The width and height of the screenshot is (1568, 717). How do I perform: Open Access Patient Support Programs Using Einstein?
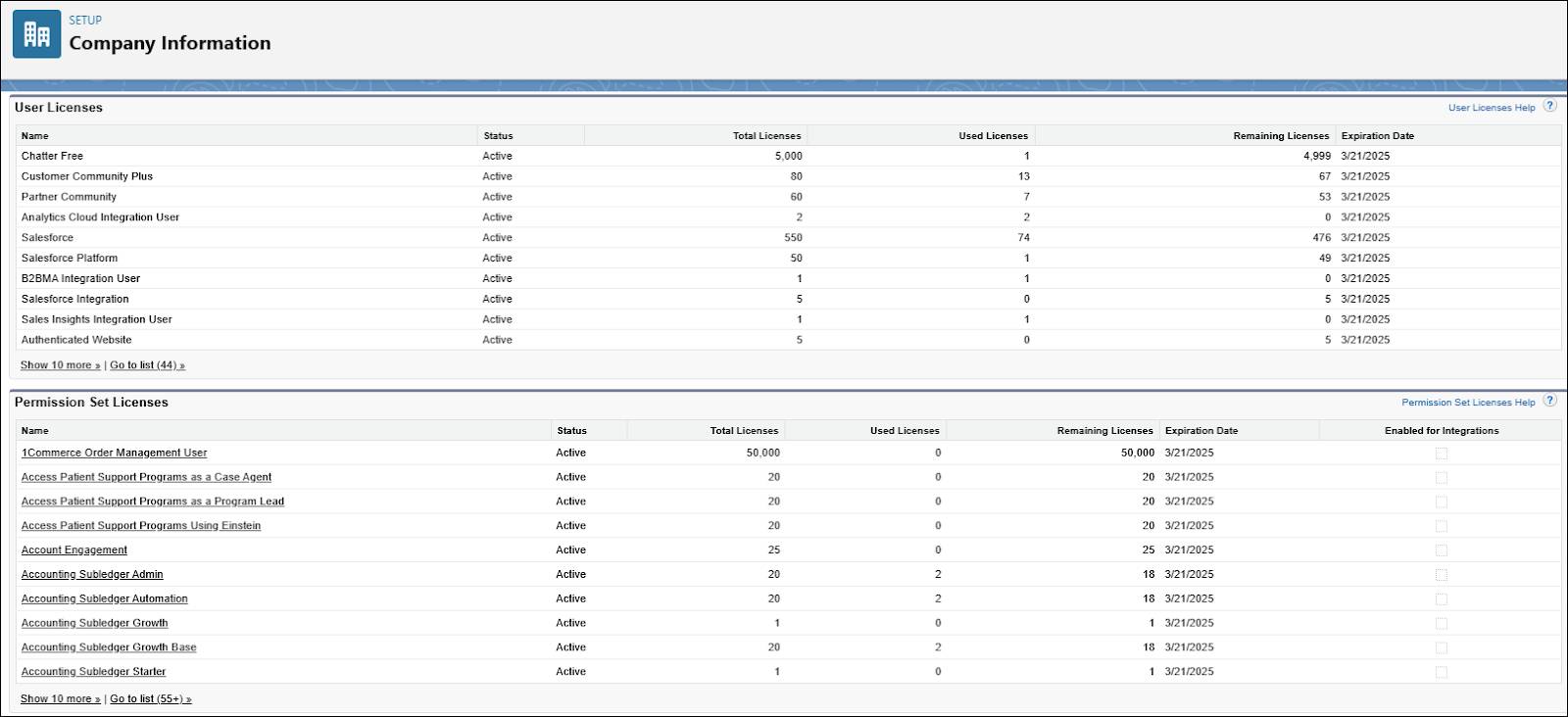pos(141,526)
